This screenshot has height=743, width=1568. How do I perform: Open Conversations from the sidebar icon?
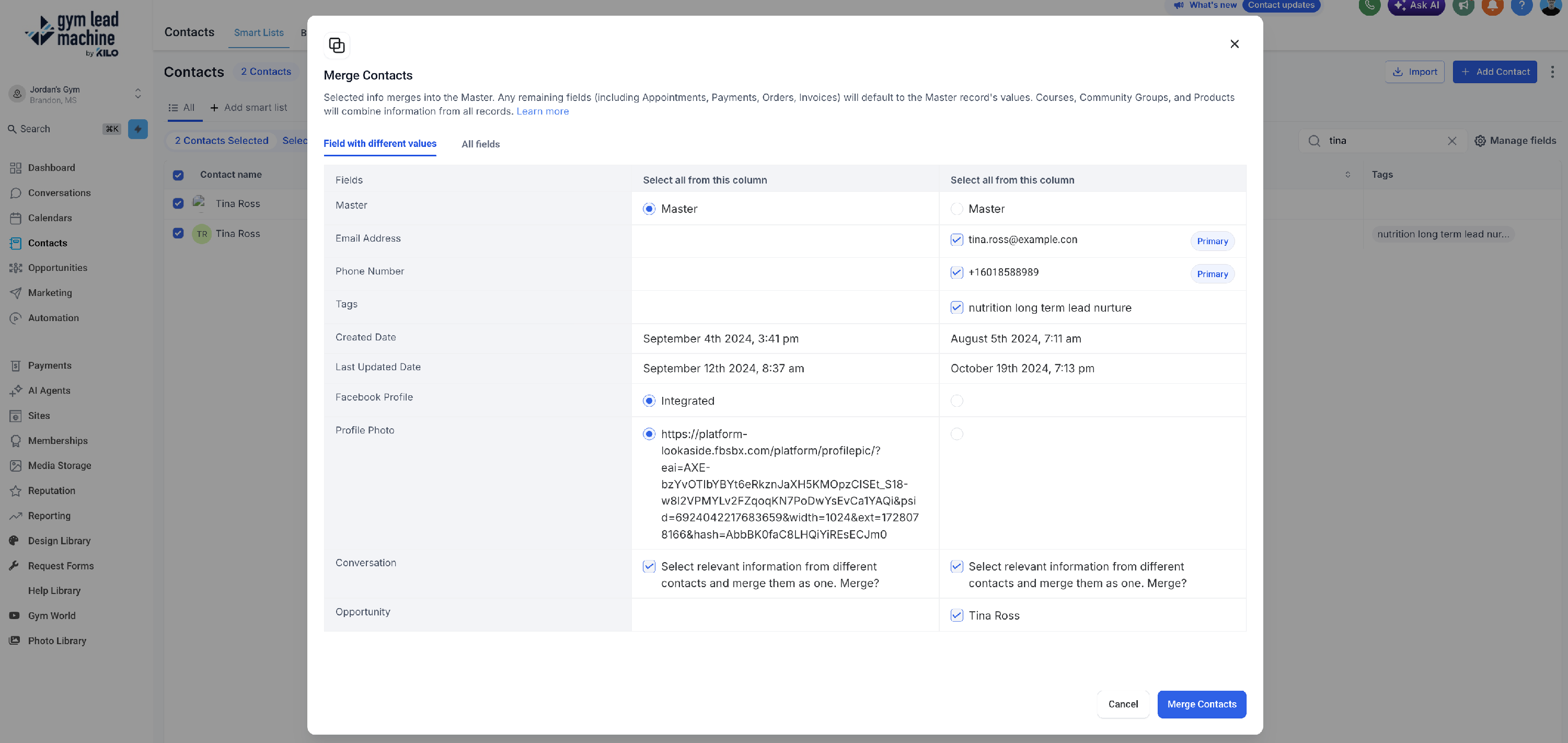[x=16, y=192]
